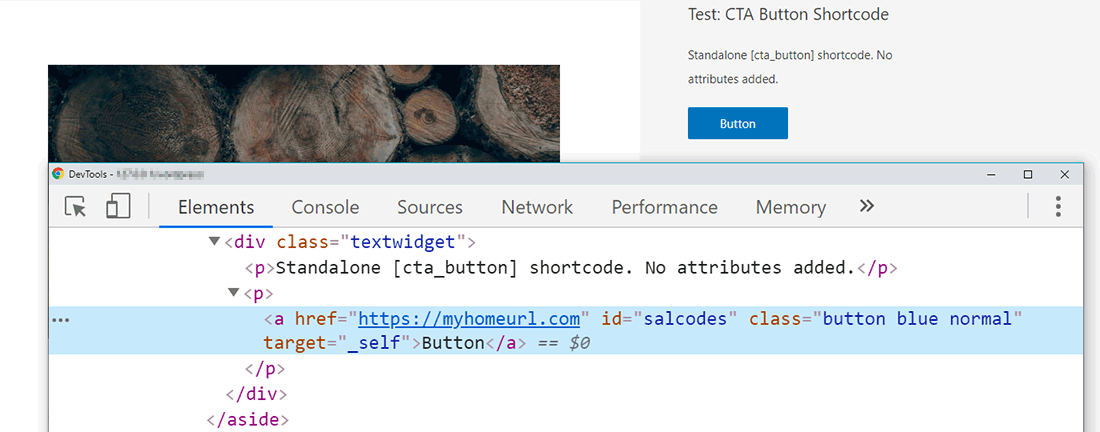Click the Chrome icon in the DevTools title bar
The width and height of the screenshot is (1100, 432).
59,174
